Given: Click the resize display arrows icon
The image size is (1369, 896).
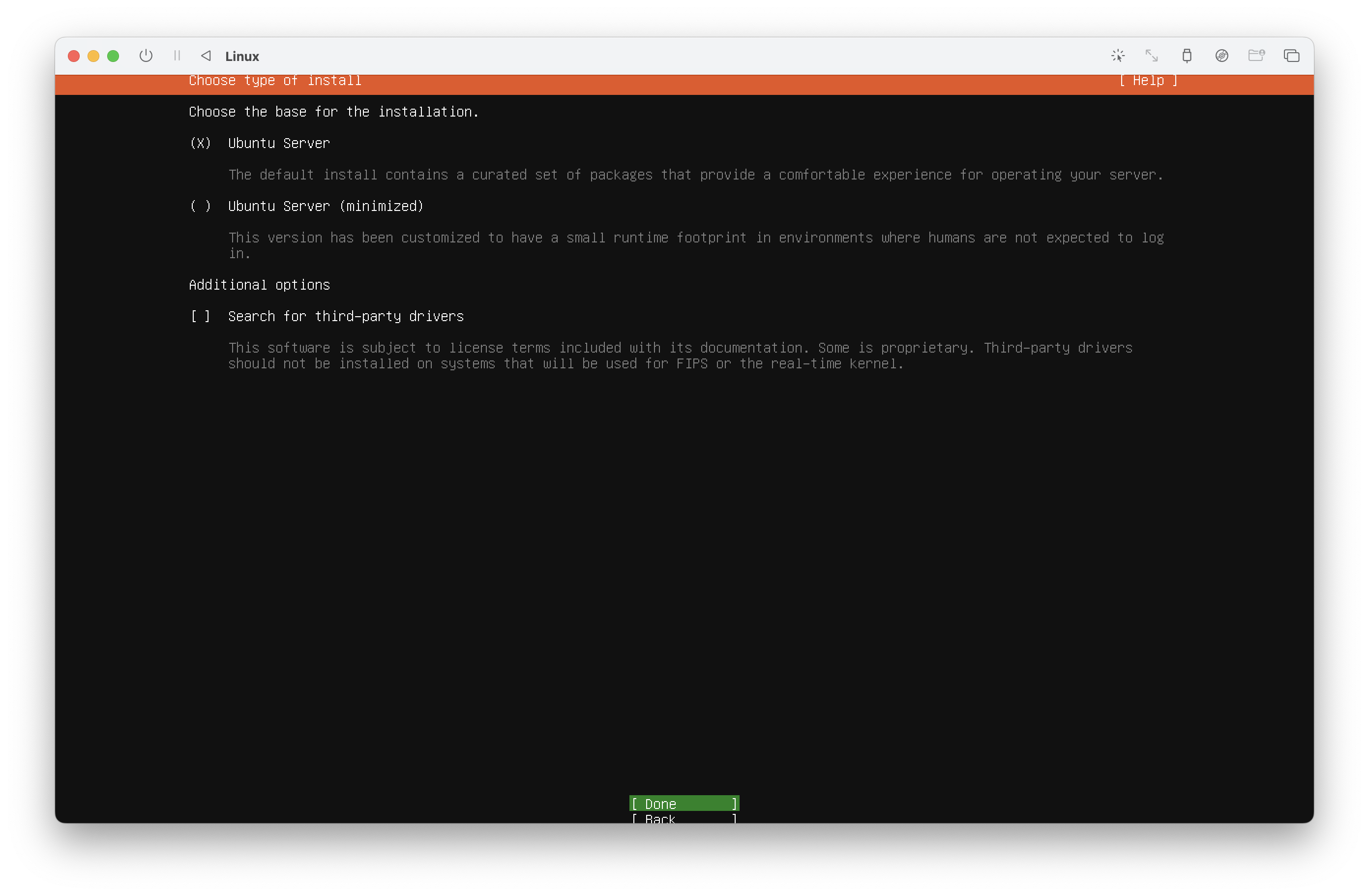Looking at the screenshot, I should [x=1152, y=56].
